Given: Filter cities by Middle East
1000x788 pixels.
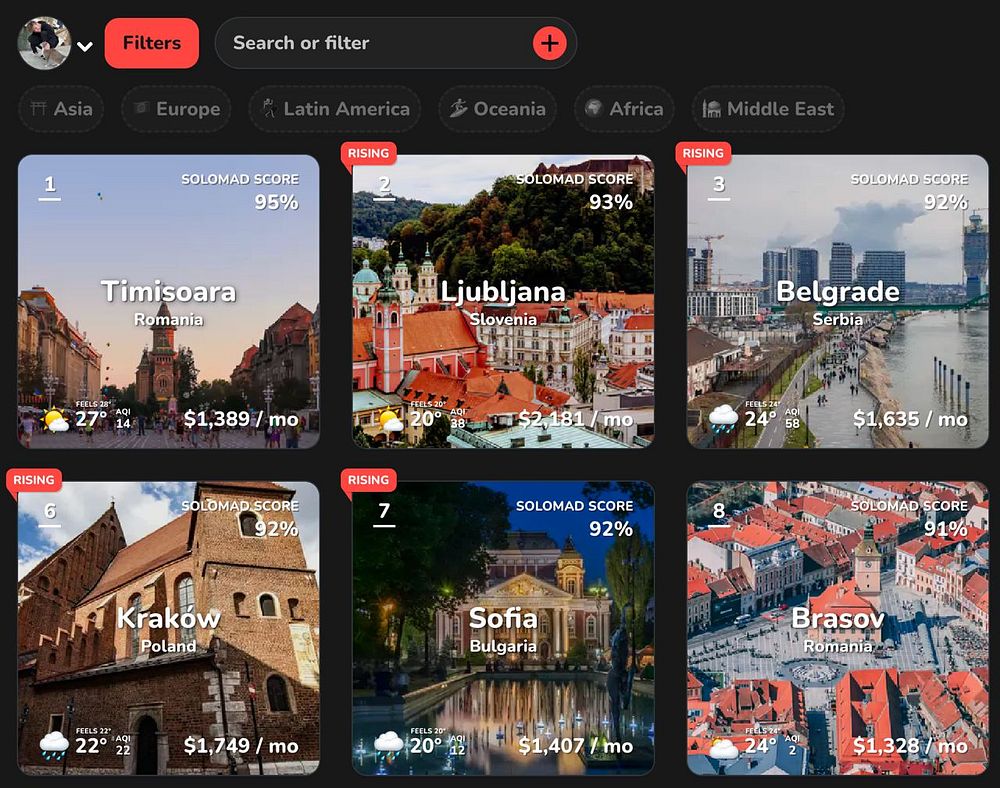Looking at the screenshot, I should (768, 109).
